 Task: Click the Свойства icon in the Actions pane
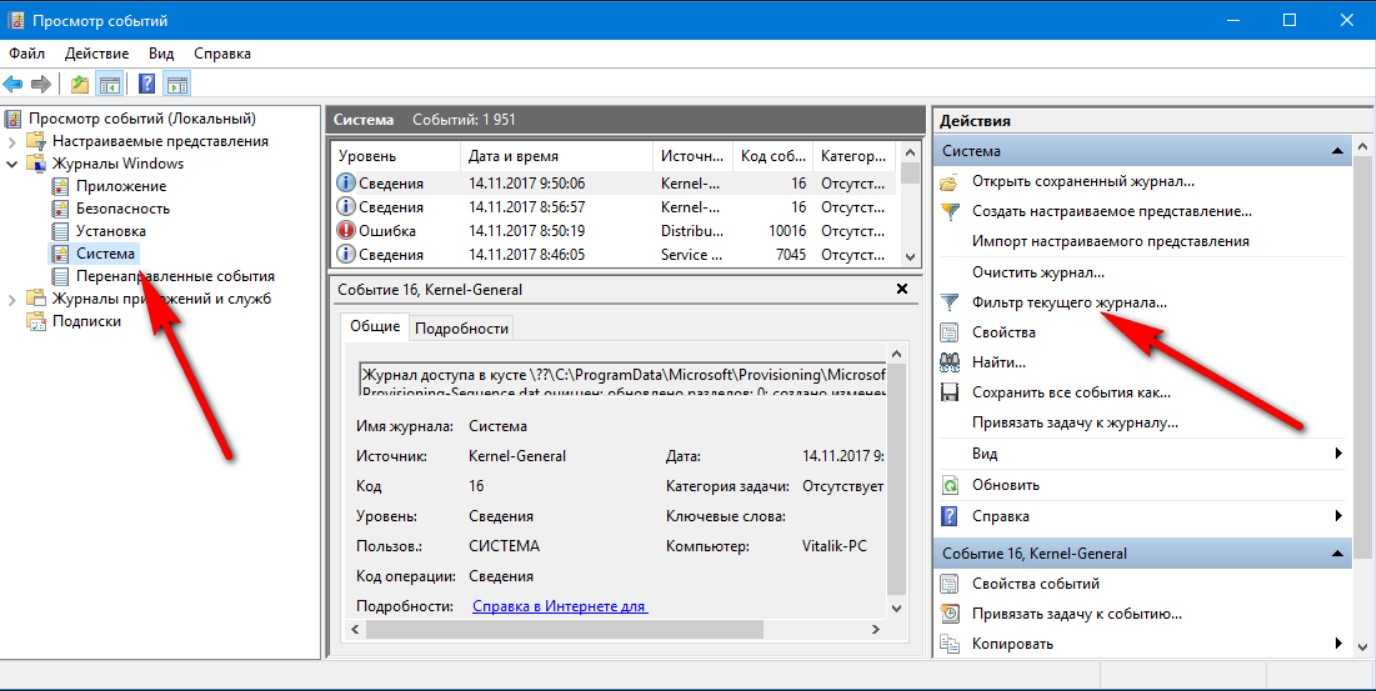pyautogui.click(x=950, y=332)
